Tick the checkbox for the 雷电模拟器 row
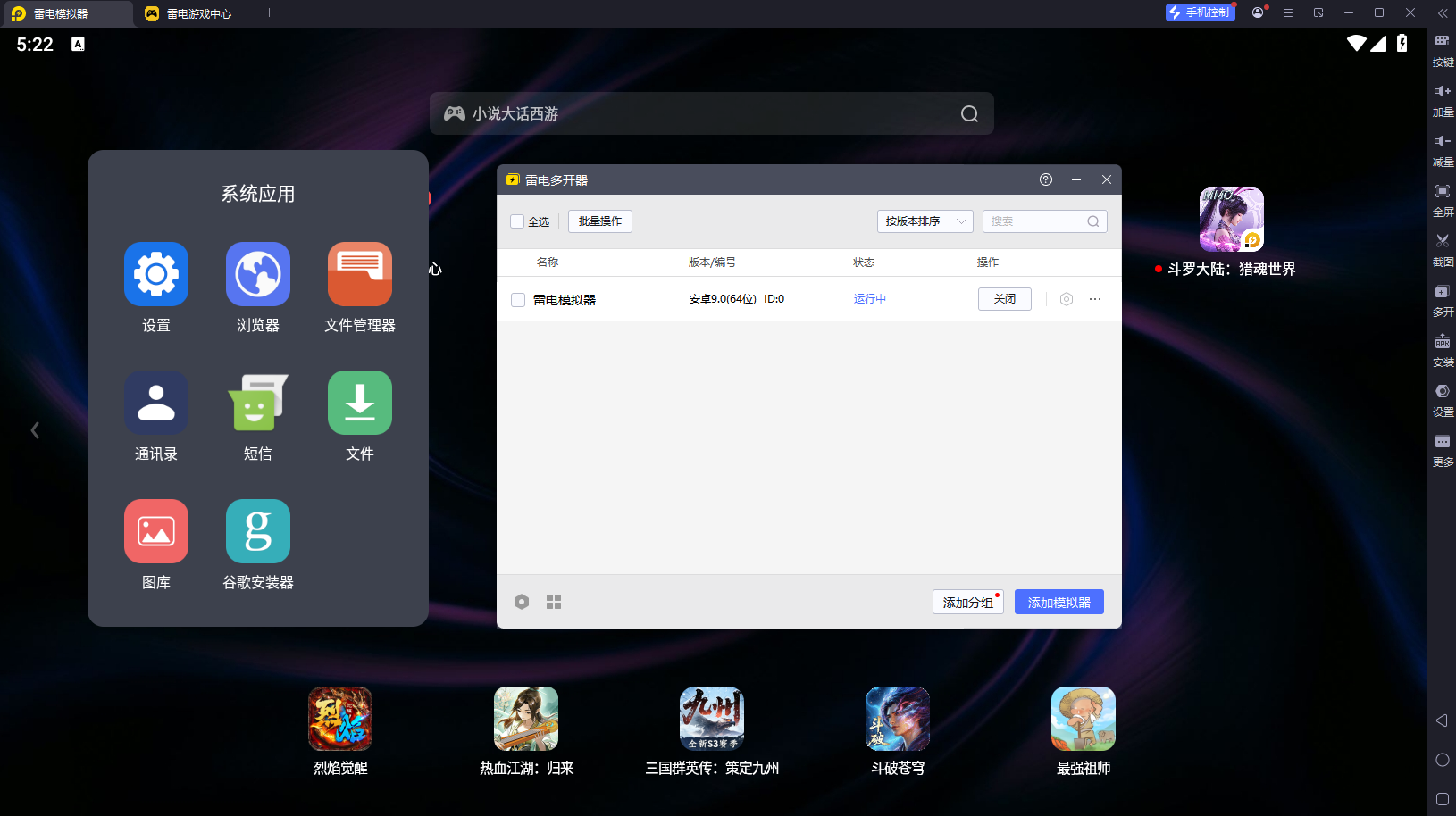This screenshot has width=1456, height=816. (x=518, y=300)
